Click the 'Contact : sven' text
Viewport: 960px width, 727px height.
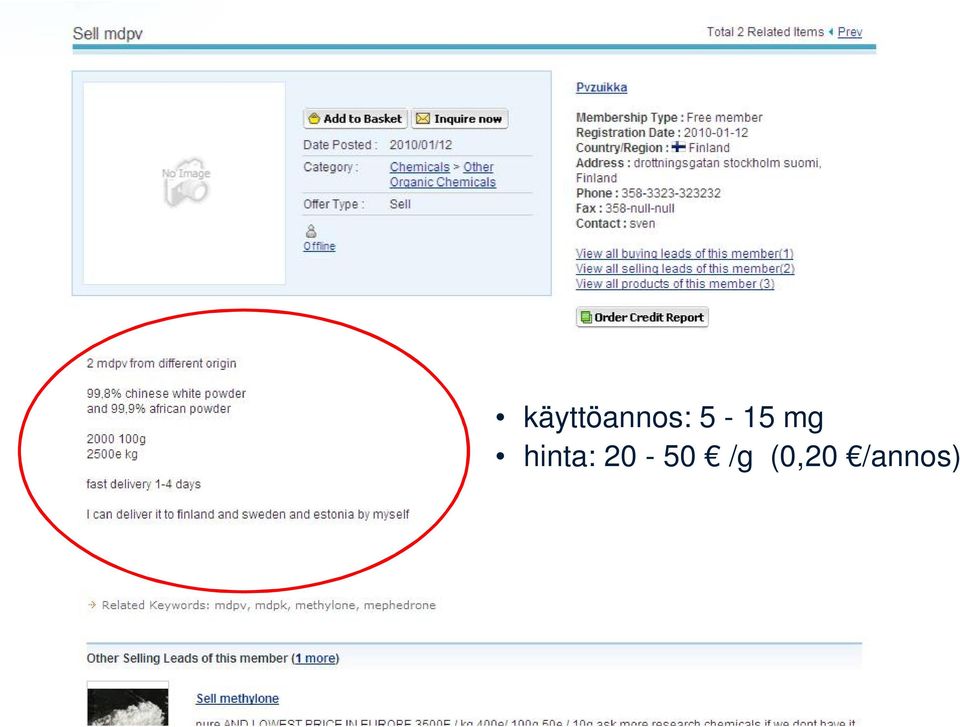coord(615,224)
